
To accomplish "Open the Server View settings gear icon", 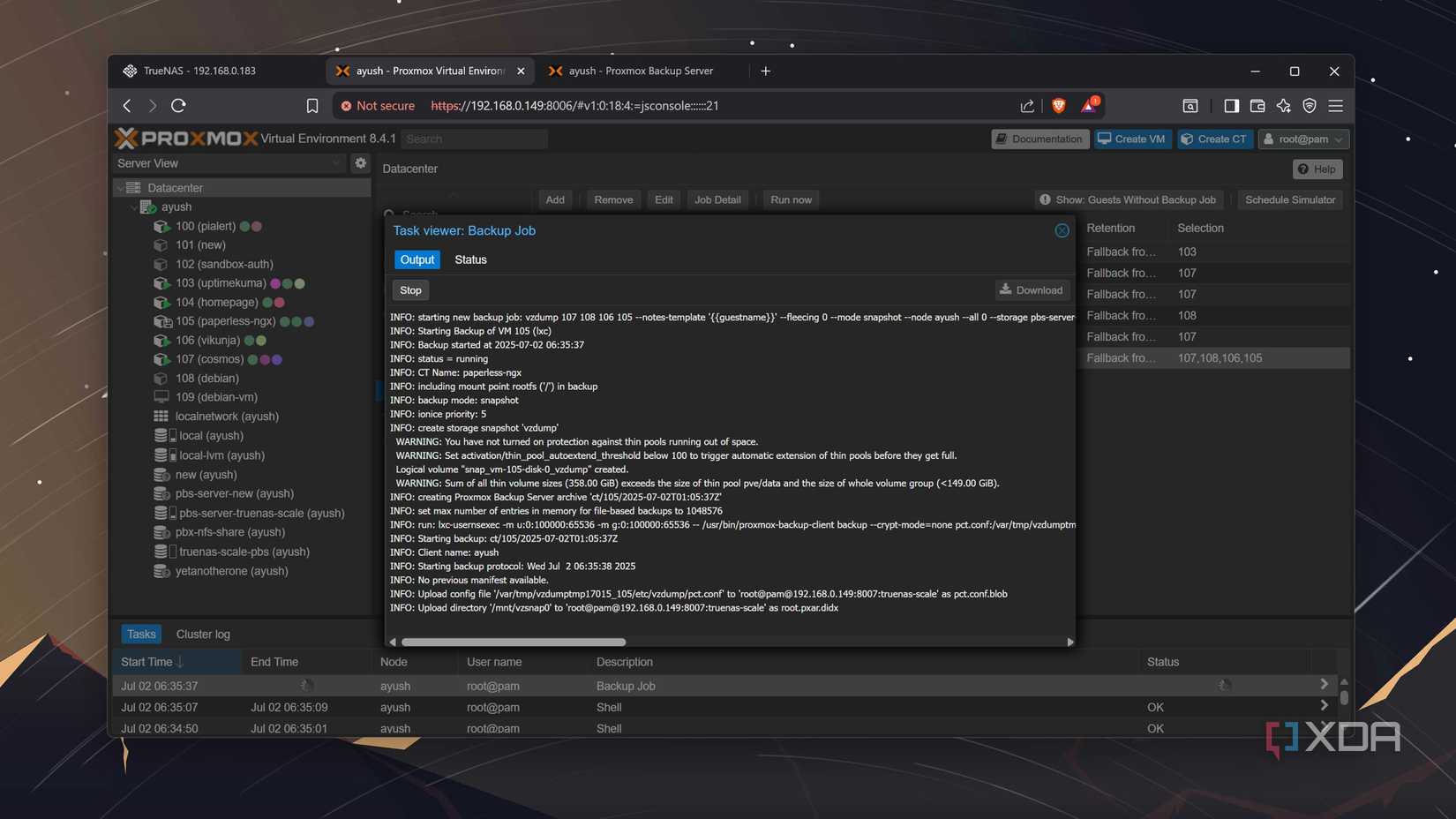I will pyautogui.click(x=361, y=163).
